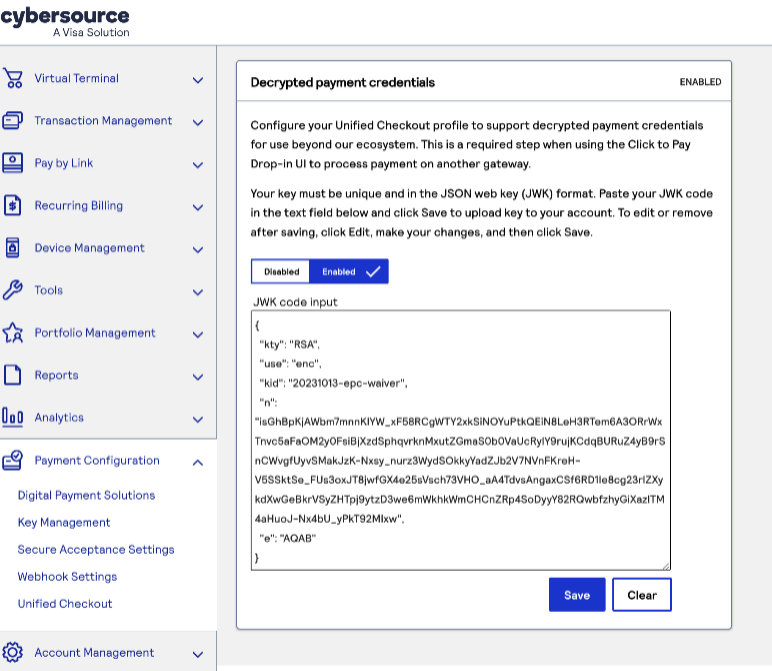Click the Analytics bar chart icon
Image resolution: width=772 pixels, height=671 pixels.
pos(13,418)
